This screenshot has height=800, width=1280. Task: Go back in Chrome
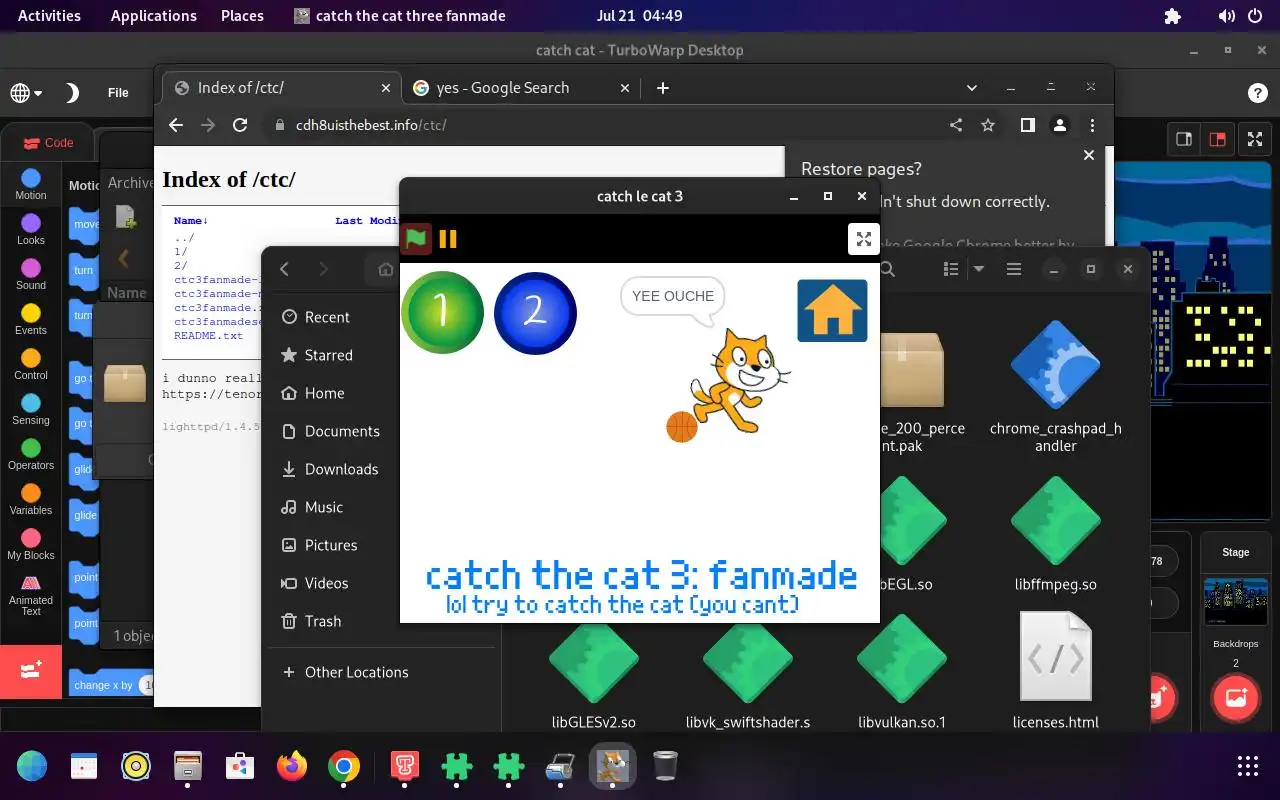pos(176,125)
